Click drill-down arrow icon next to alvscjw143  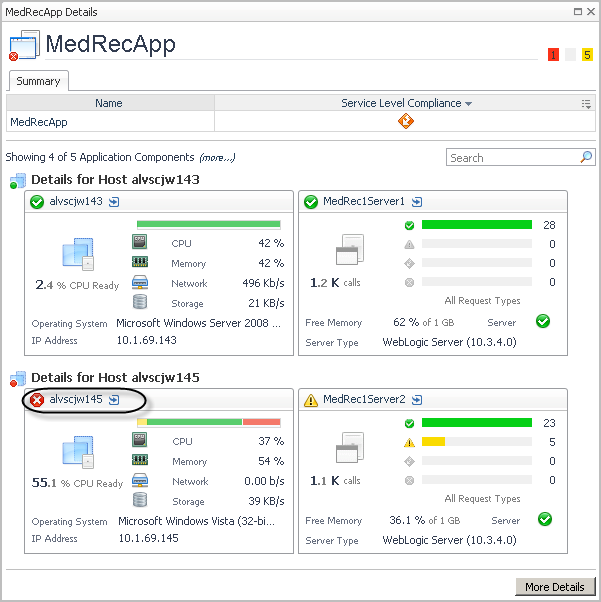(114, 202)
